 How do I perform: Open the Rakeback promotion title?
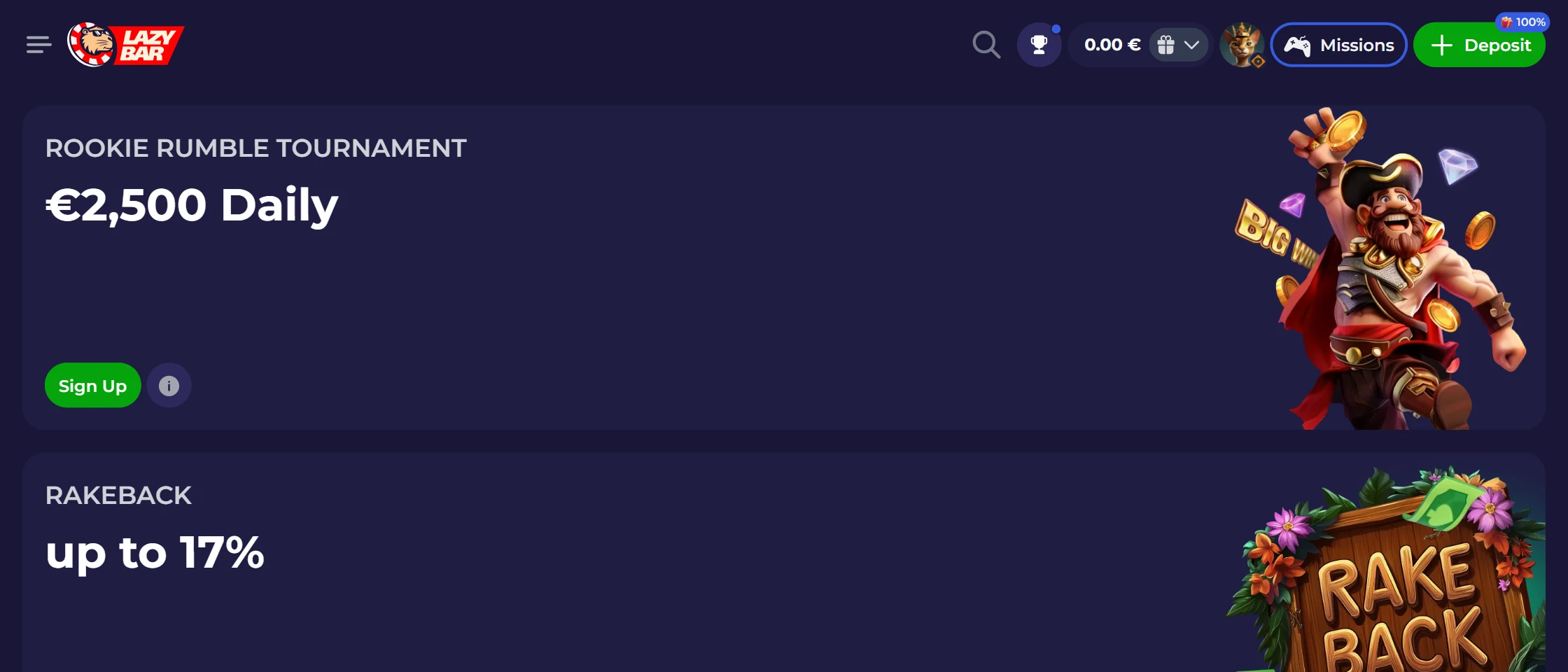click(x=118, y=496)
